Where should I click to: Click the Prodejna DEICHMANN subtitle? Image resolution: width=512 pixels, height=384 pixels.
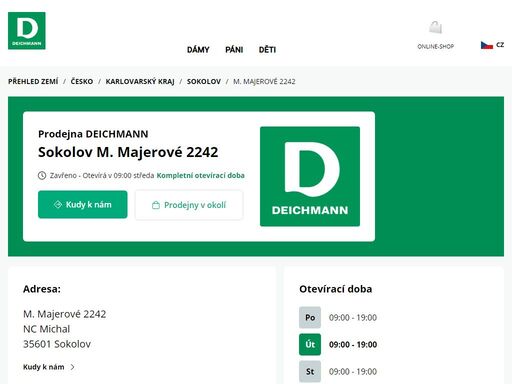click(93, 134)
